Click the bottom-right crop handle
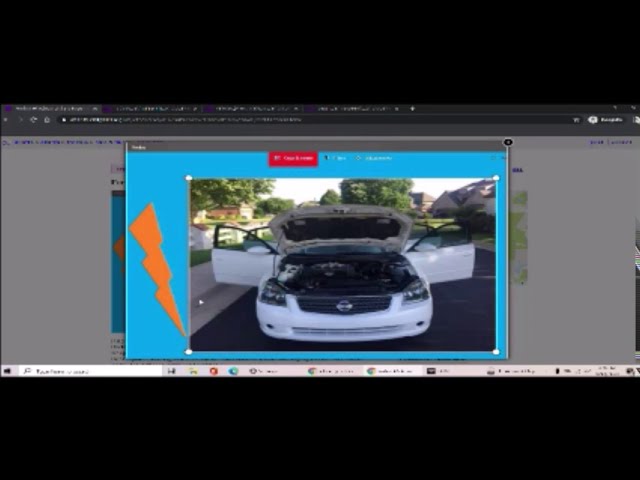The width and height of the screenshot is (640, 480). (x=496, y=351)
